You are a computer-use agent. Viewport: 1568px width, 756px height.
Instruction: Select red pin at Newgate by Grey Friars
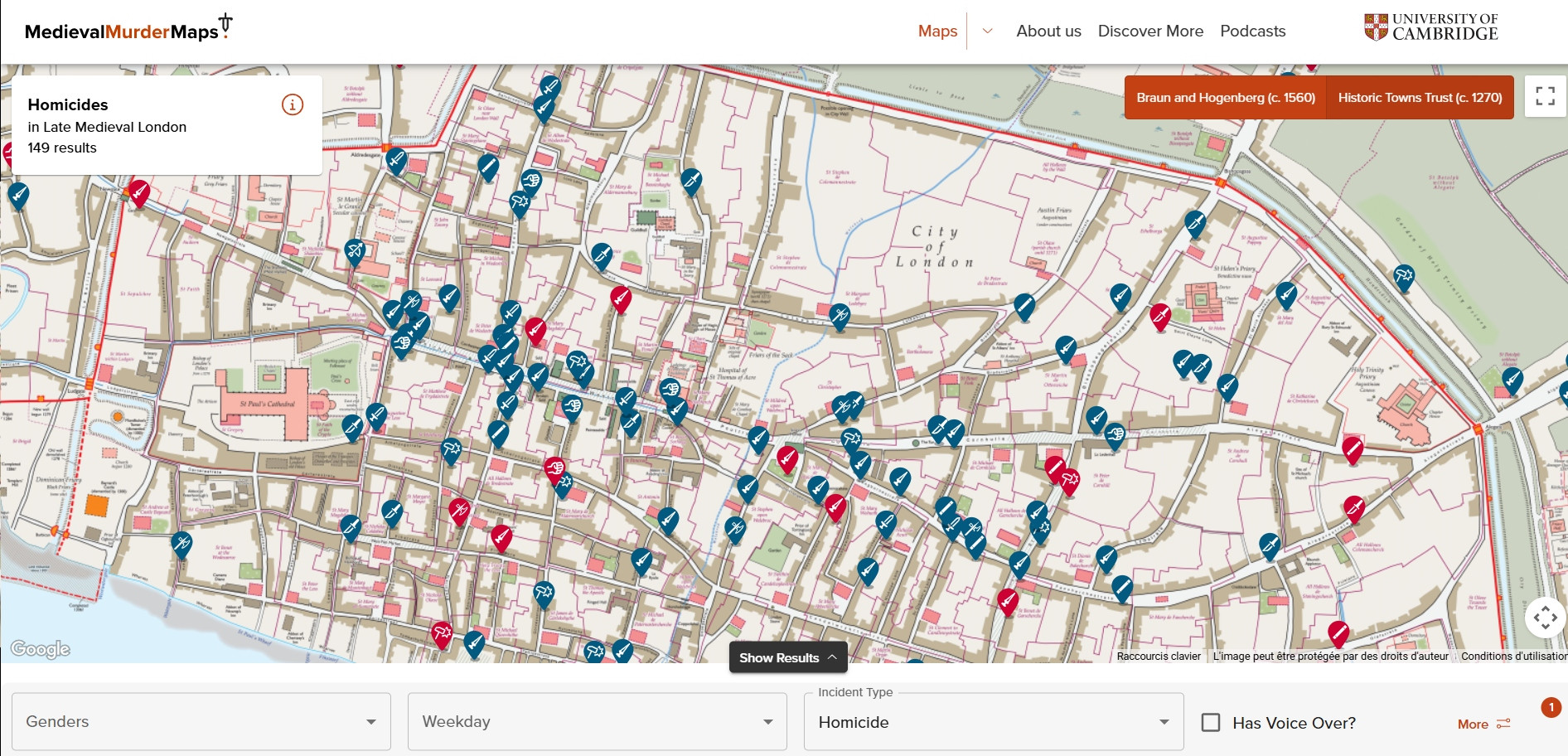(x=139, y=195)
